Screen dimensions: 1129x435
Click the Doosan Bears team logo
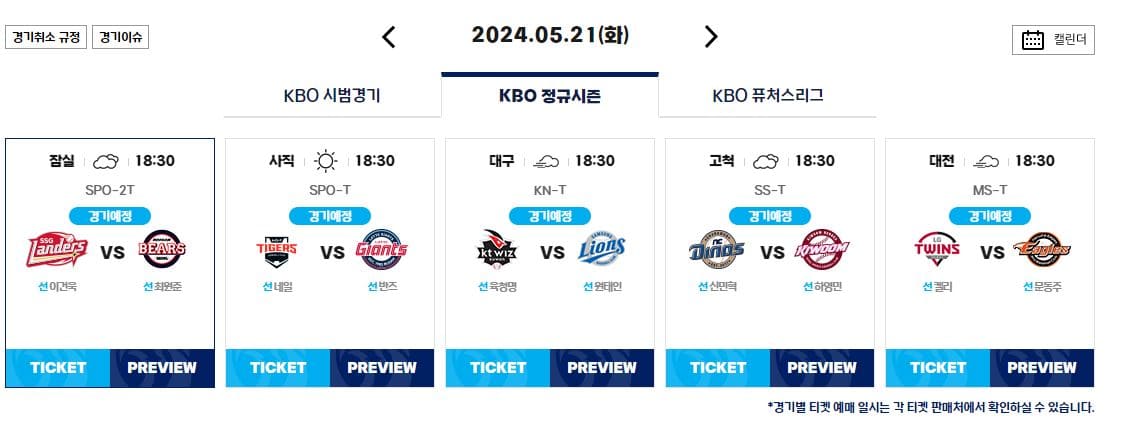click(x=164, y=249)
